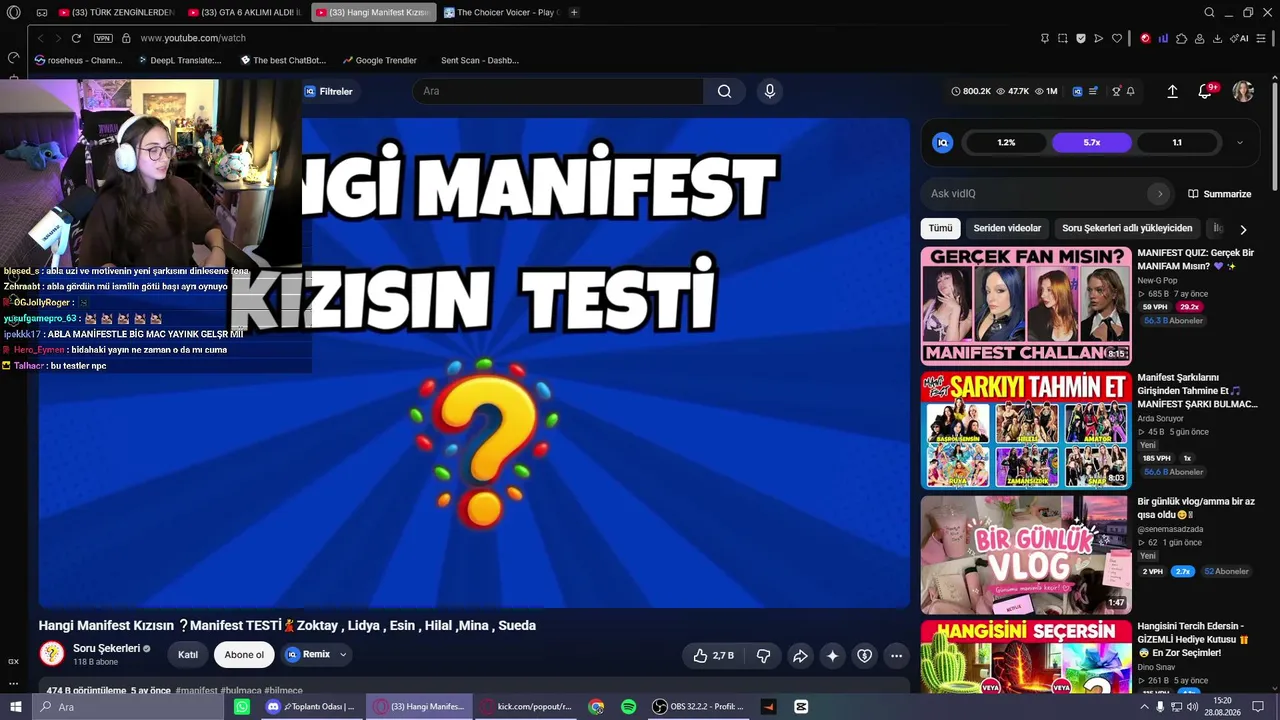Show more filter chips with right arrow
The height and width of the screenshot is (720, 1280).
pos(1243,229)
